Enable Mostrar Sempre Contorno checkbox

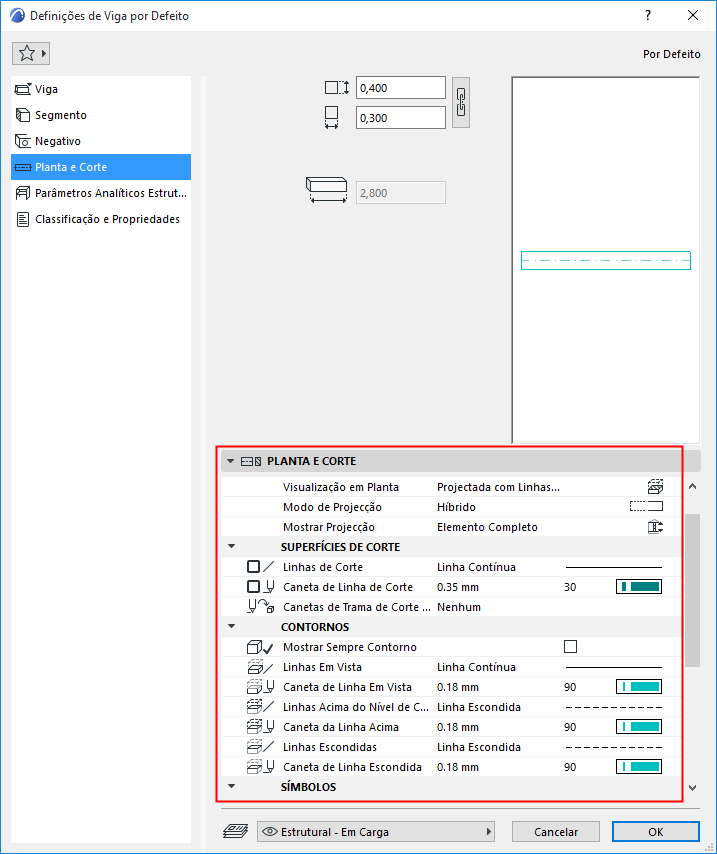tap(570, 646)
